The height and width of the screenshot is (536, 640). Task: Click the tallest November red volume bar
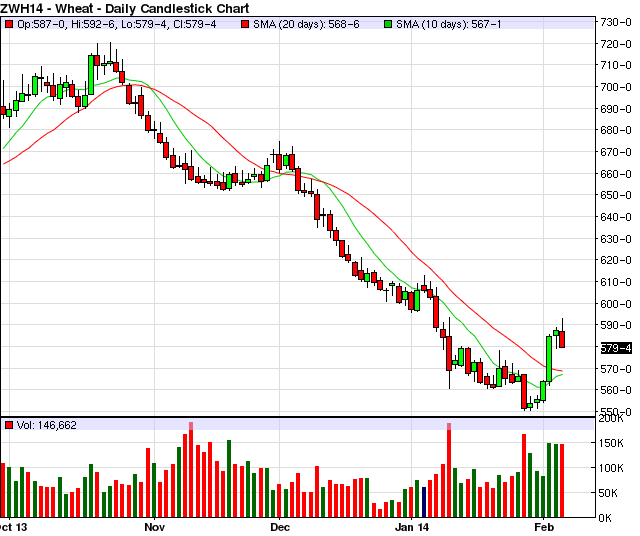pos(191,470)
